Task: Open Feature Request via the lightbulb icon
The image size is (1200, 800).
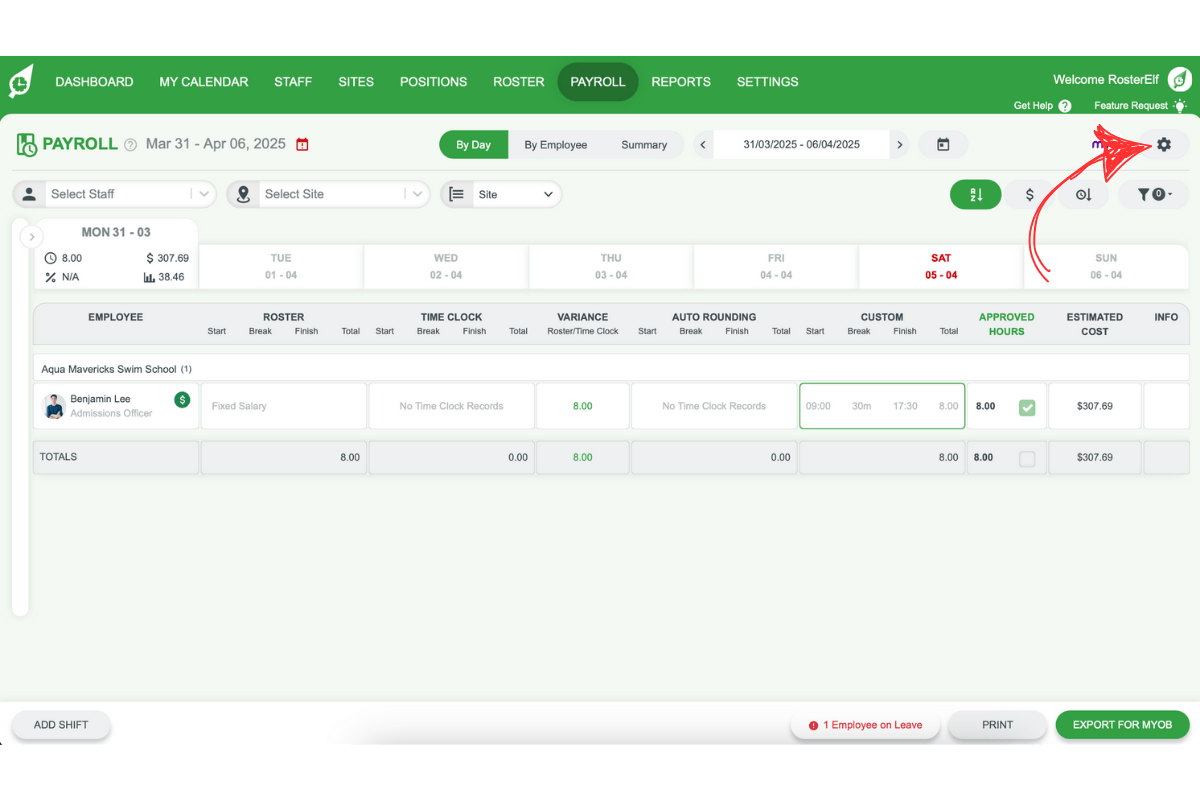Action: click(x=1180, y=105)
